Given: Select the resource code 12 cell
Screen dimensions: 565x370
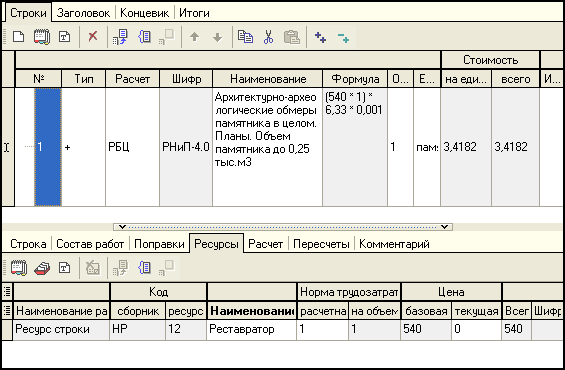Looking at the screenshot, I should coord(186,329).
